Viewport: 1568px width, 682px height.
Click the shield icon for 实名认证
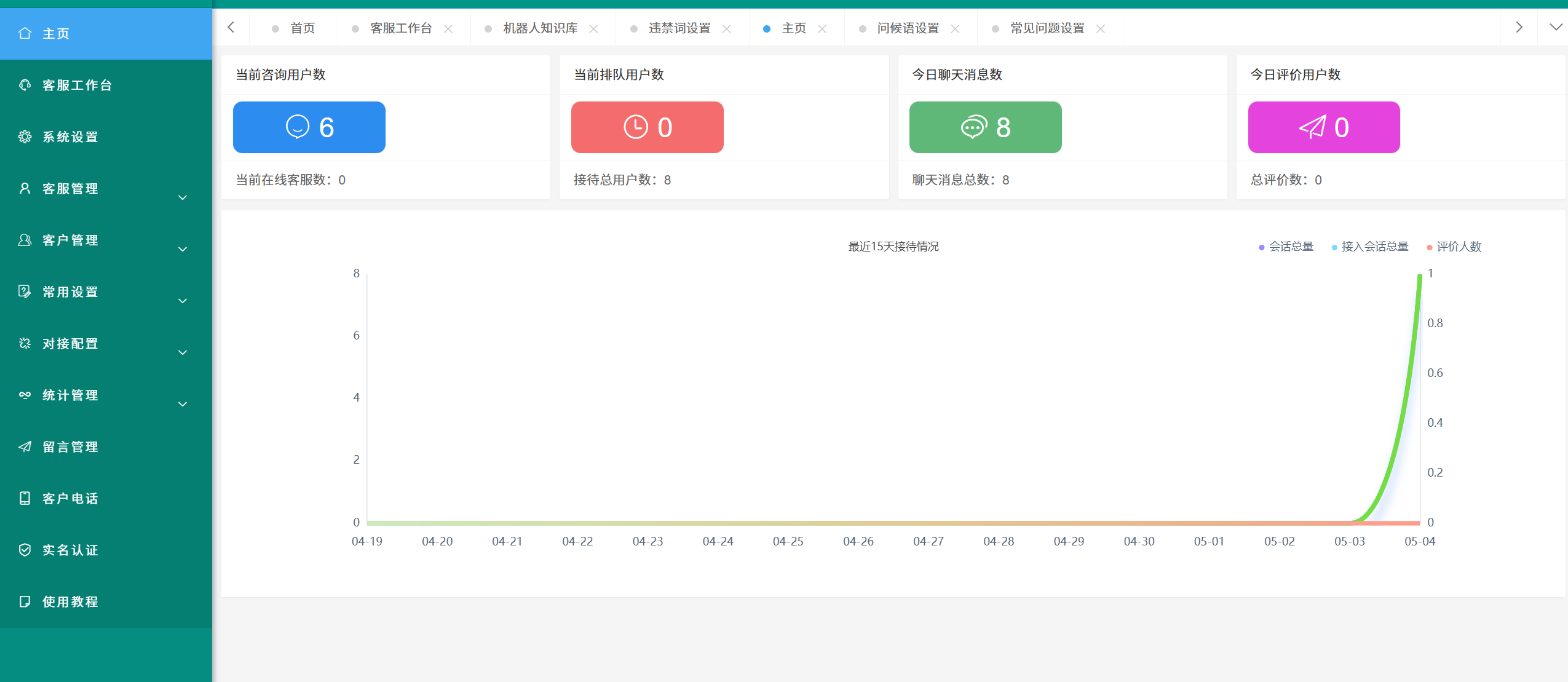click(x=25, y=550)
